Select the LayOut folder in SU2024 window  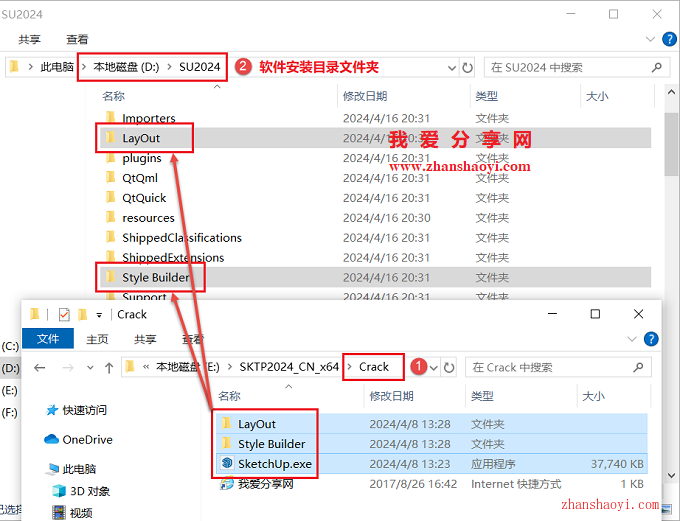141,138
